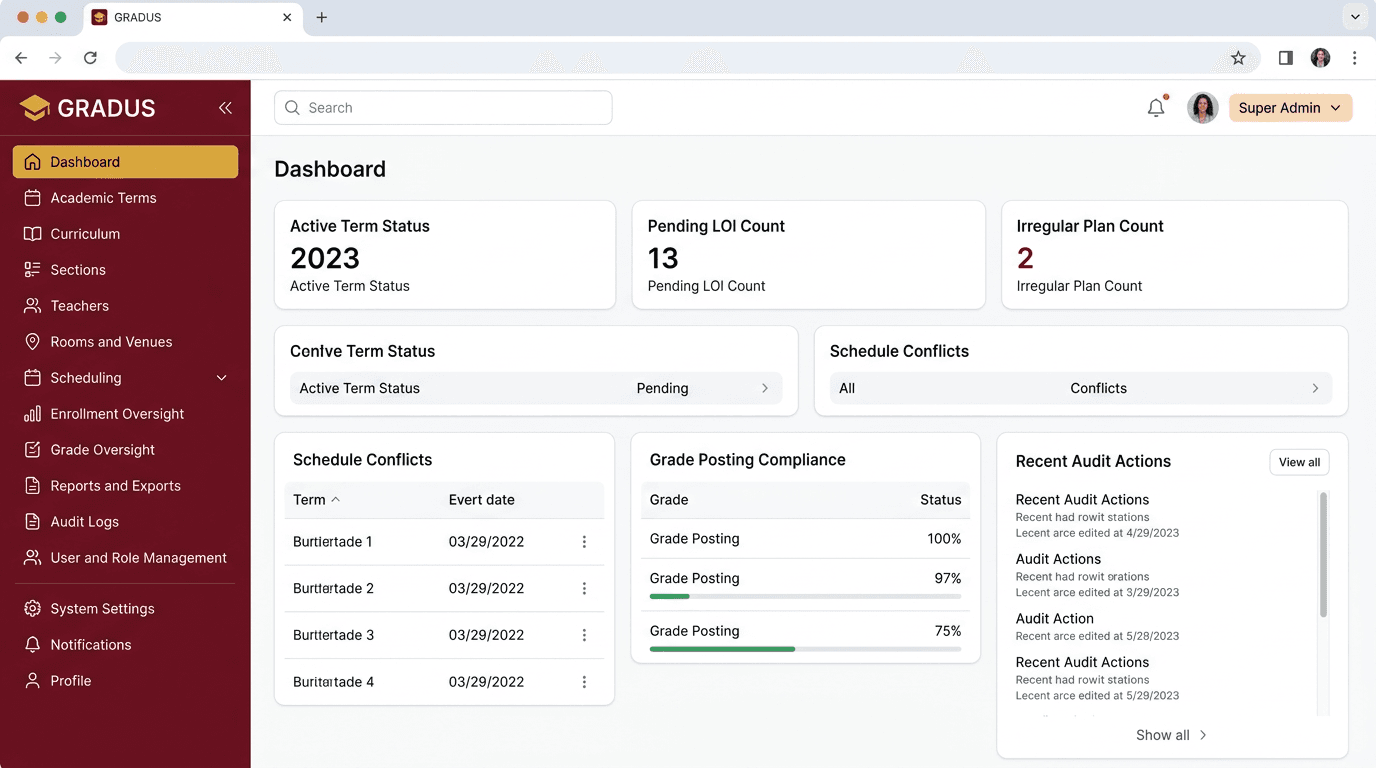Open the Super Admin dropdown

1290,107
